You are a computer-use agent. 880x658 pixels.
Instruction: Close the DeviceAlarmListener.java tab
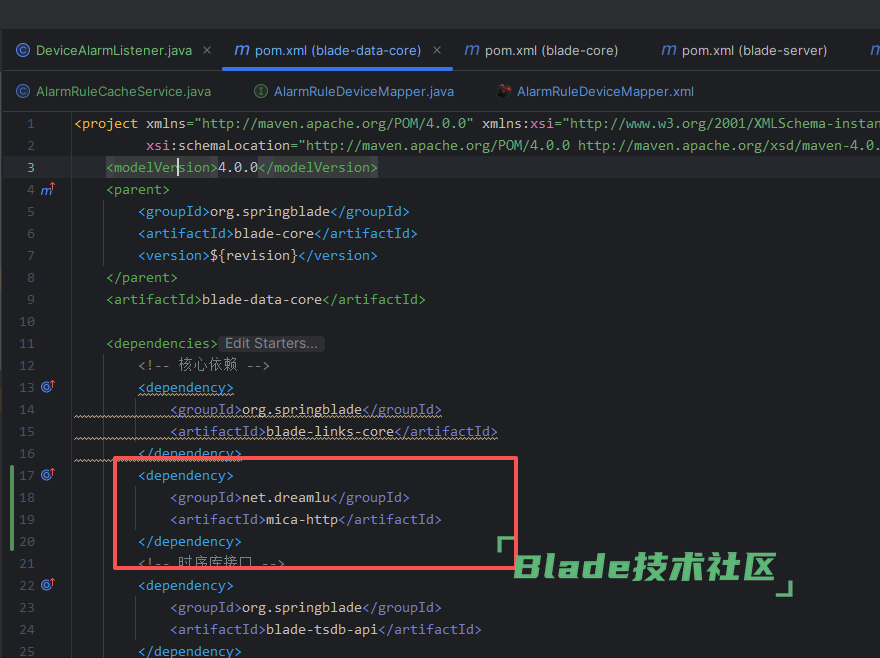[x=206, y=50]
